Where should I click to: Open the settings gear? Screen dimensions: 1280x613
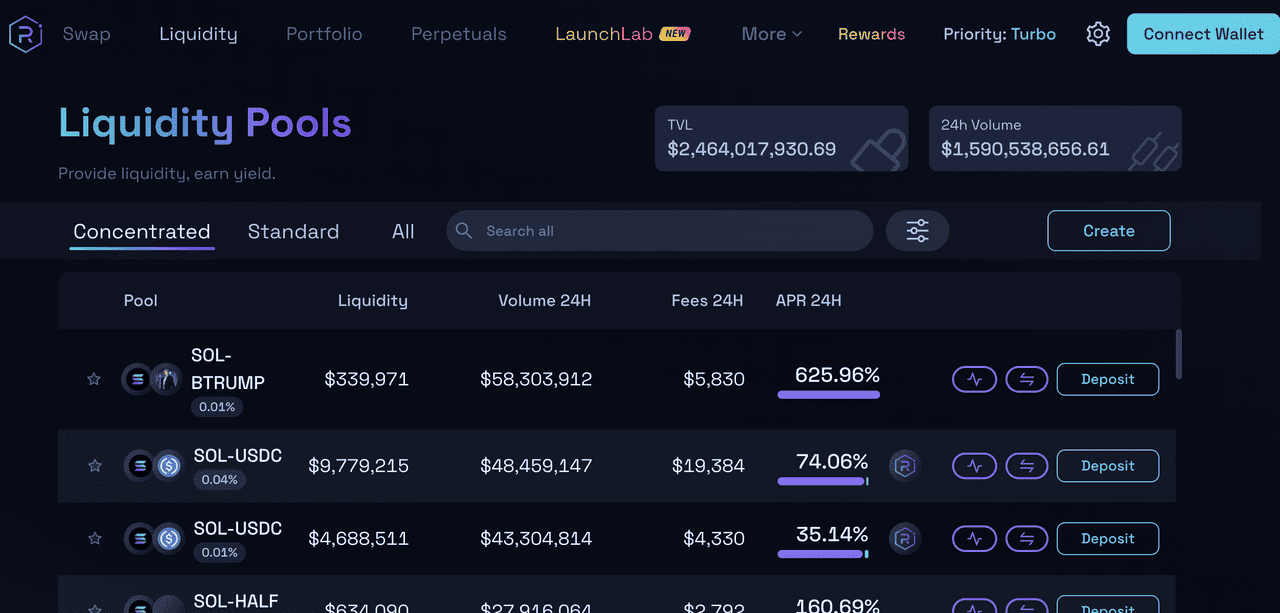point(1098,34)
